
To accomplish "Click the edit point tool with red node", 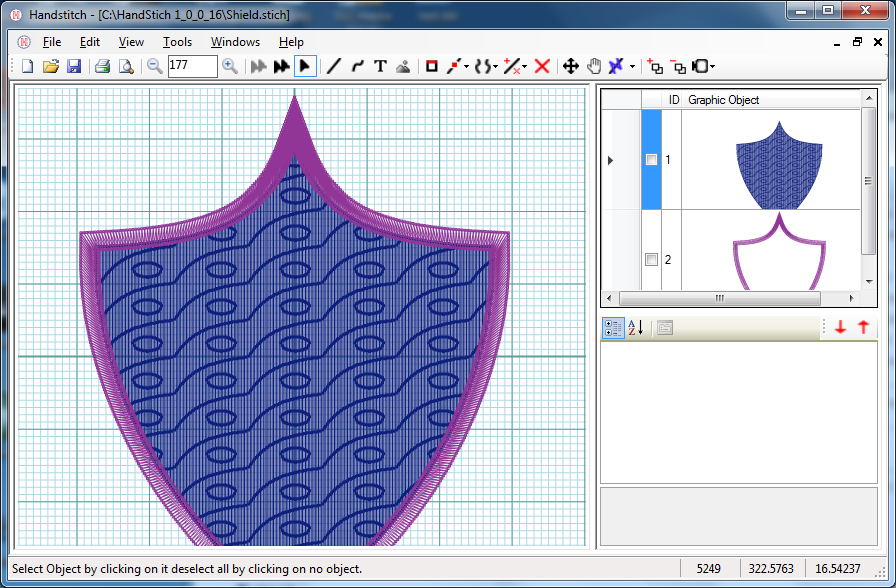I will click(x=454, y=66).
